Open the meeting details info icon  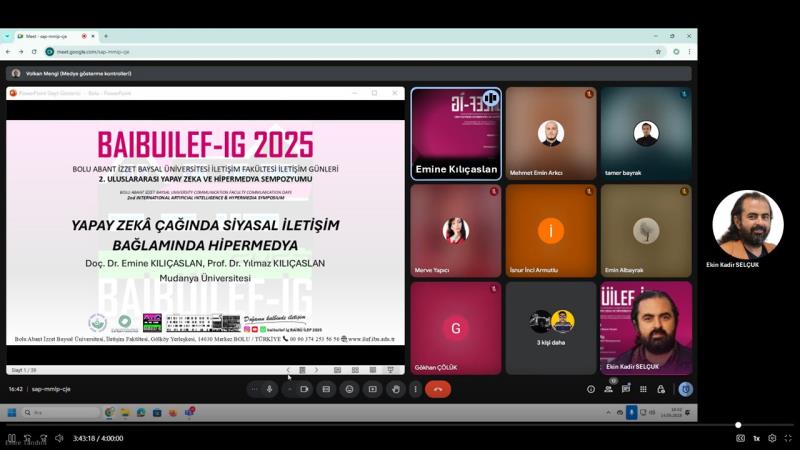coord(591,389)
